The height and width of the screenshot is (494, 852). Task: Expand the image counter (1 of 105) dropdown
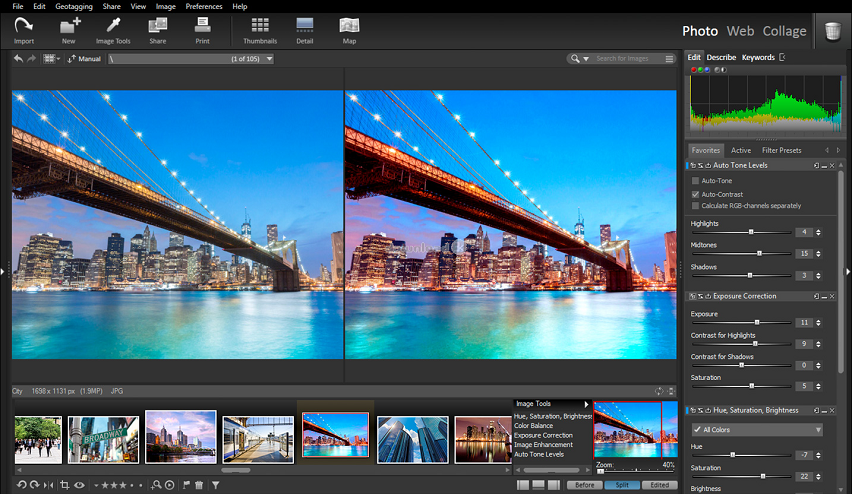[x=270, y=59]
